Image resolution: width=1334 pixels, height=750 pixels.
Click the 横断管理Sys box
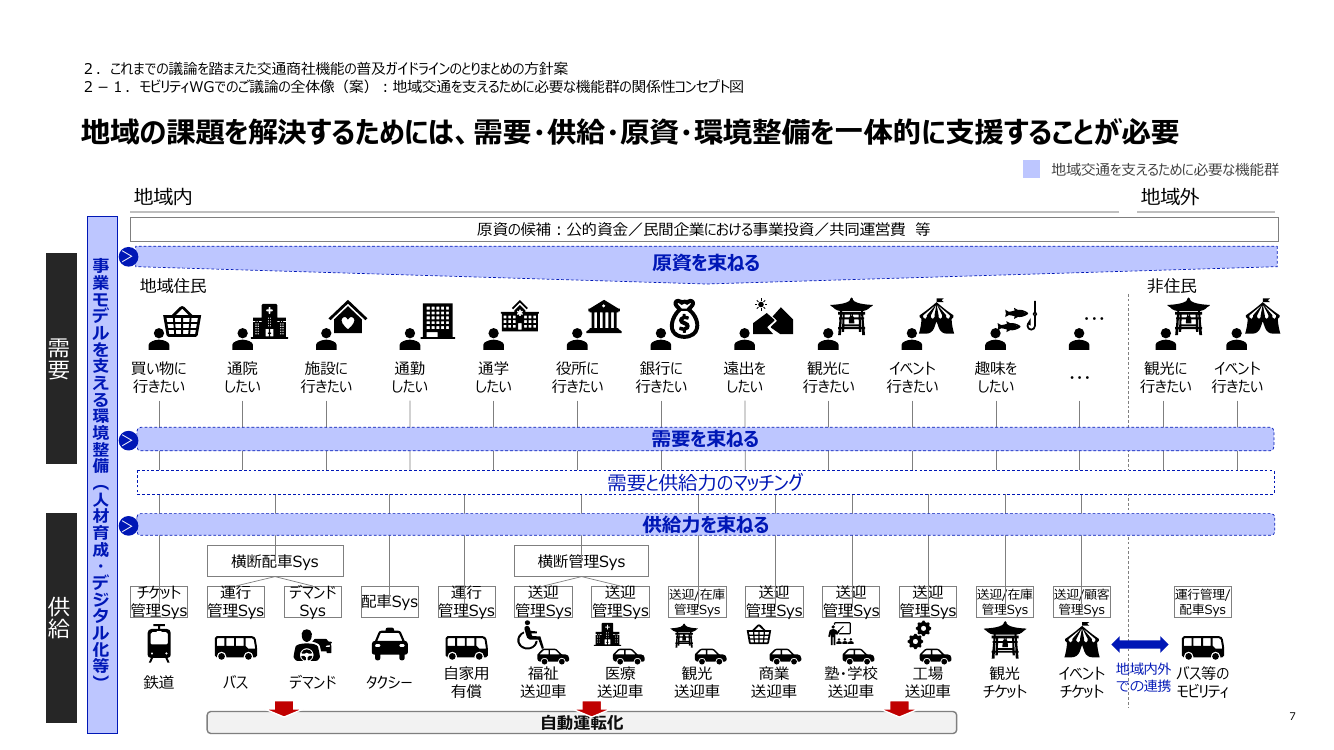pos(581,561)
